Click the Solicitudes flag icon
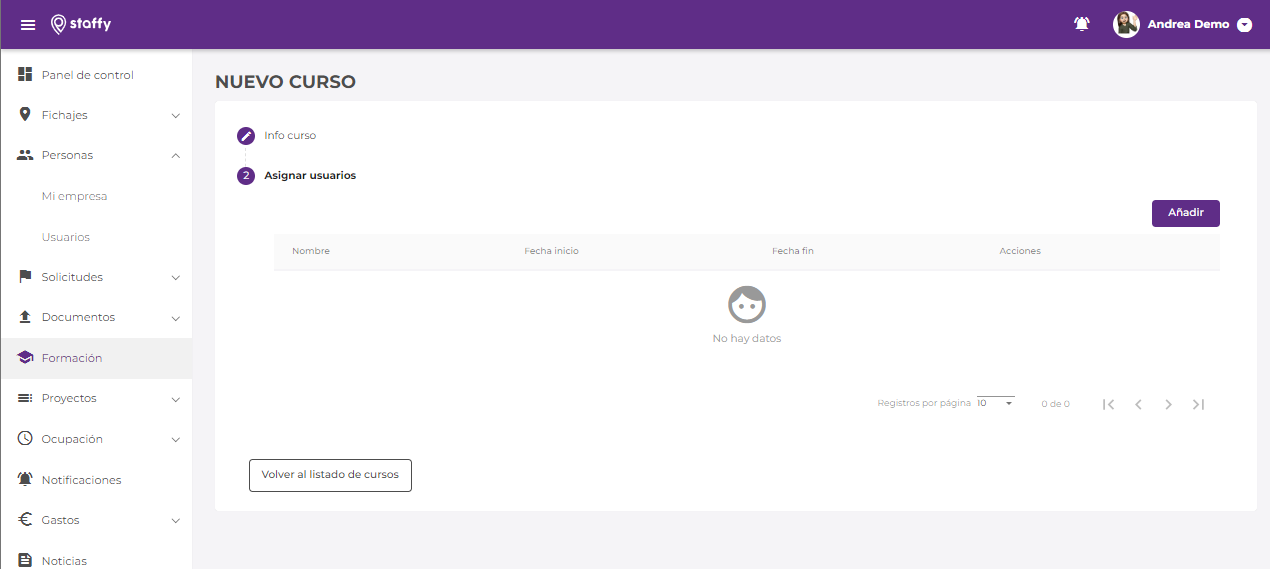Image resolution: width=1270 pixels, height=569 pixels. 25,277
